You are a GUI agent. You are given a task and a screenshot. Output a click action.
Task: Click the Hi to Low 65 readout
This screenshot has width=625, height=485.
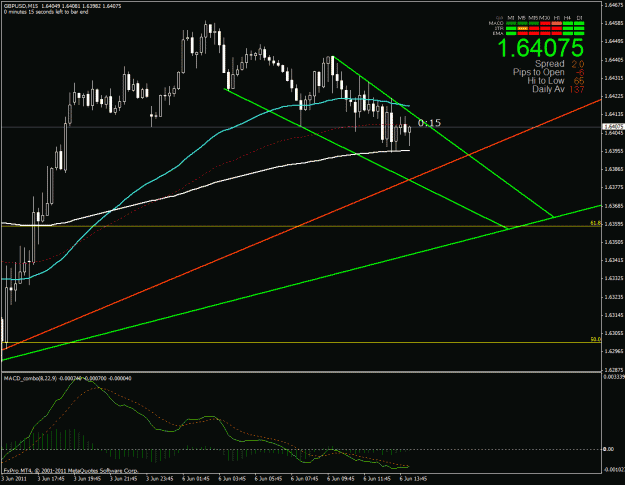pos(556,81)
